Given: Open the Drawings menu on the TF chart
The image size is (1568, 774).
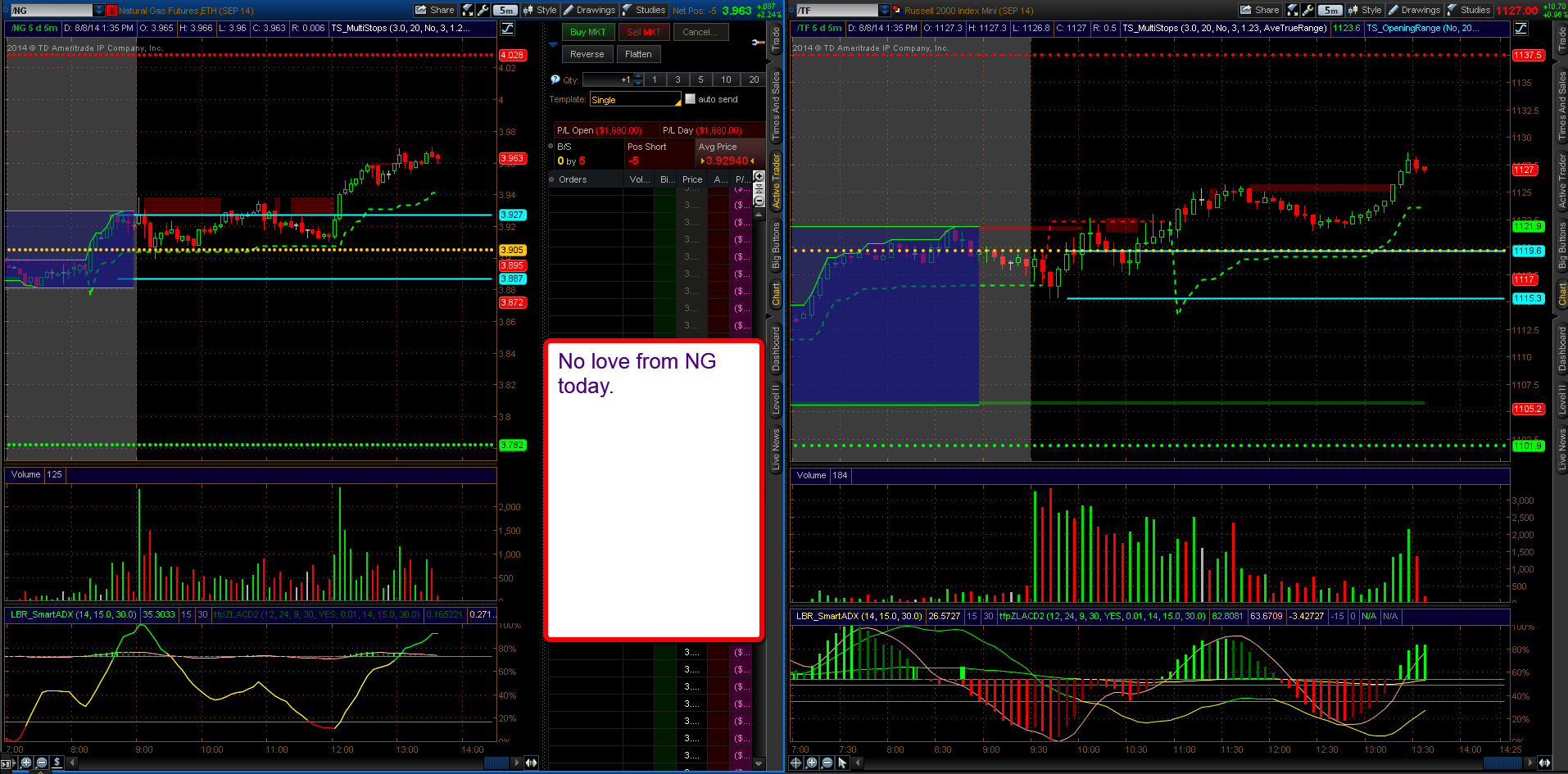Looking at the screenshot, I should click(x=1415, y=10).
